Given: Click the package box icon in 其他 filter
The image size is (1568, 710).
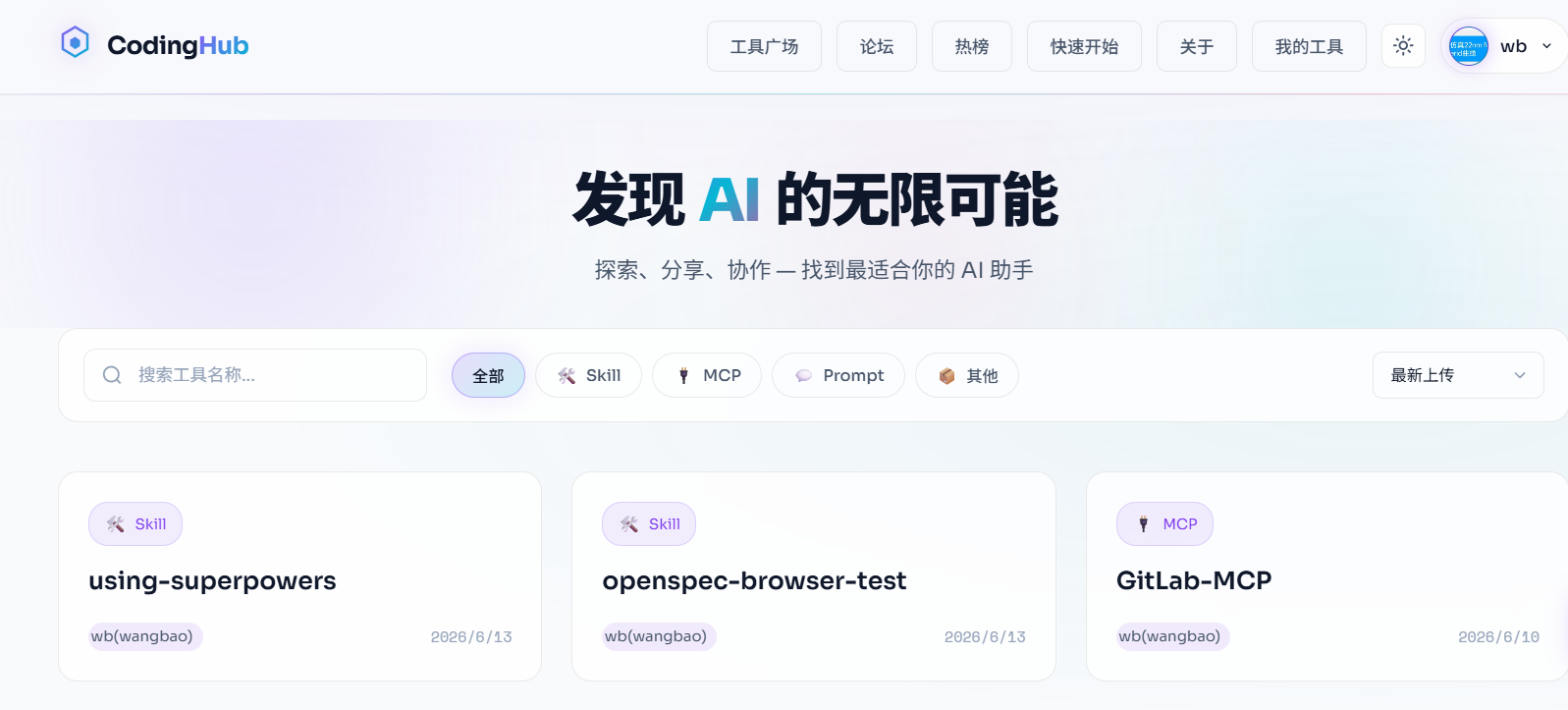Looking at the screenshot, I should coord(946,375).
